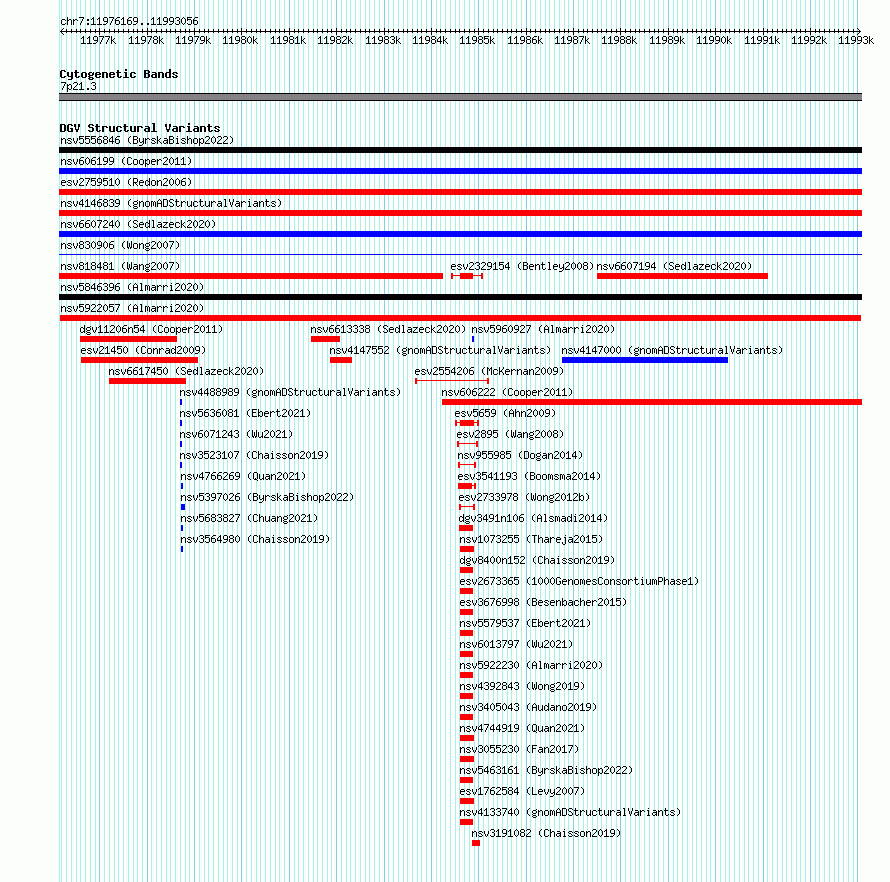Open the nsv5463161 (ByrskaBishop2022) variant label
Image resolution: width=890 pixels, height=882 pixels.
(546, 770)
